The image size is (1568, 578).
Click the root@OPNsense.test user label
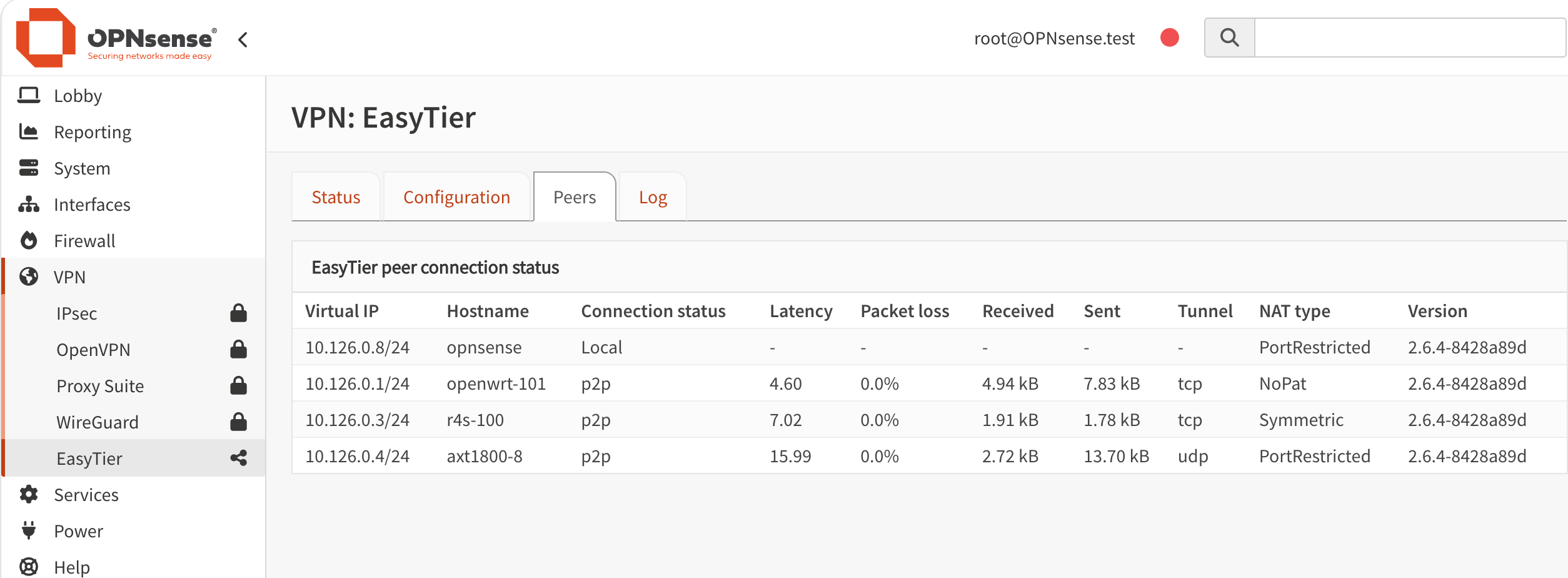(x=1054, y=38)
